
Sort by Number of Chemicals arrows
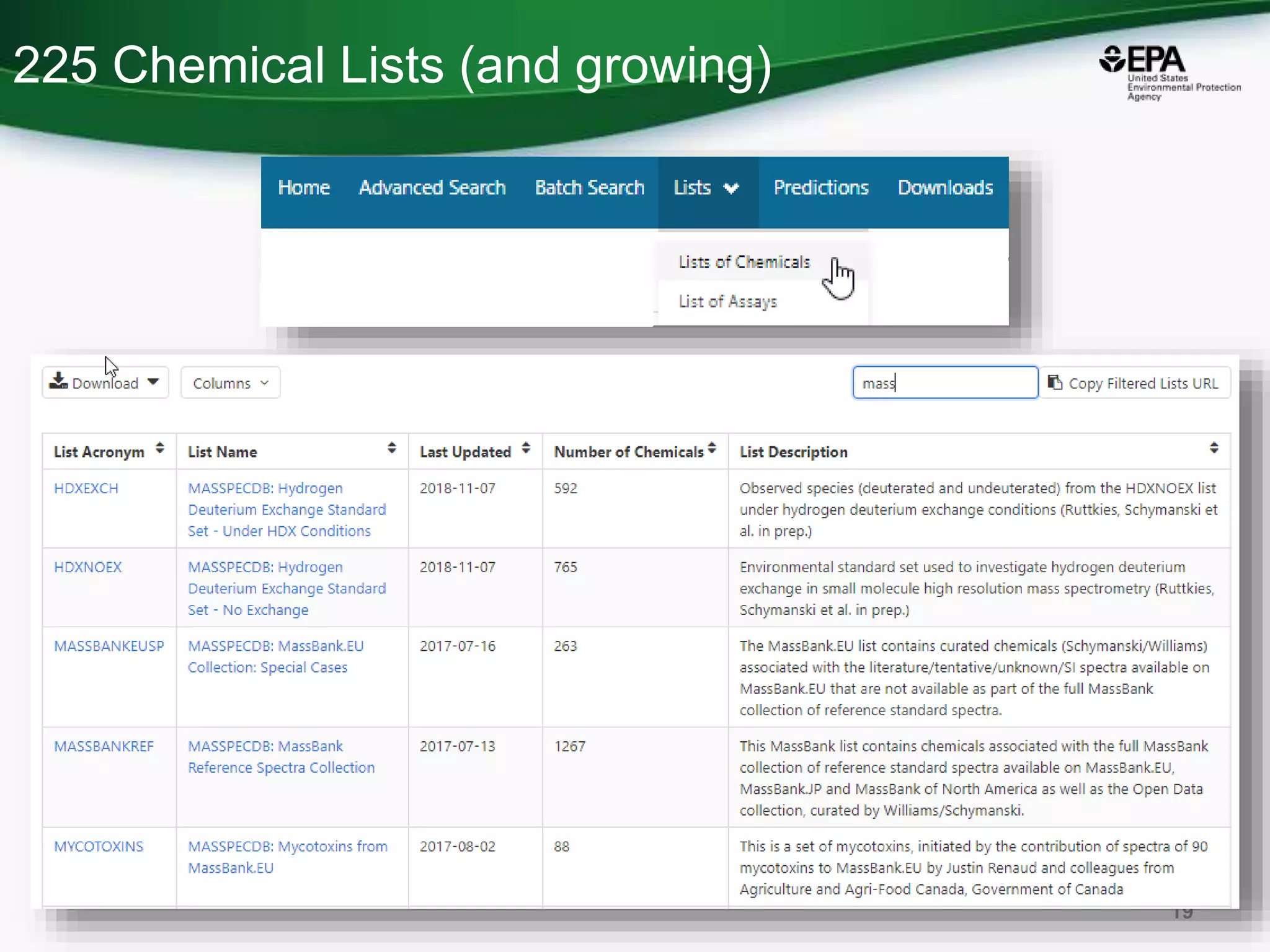pos(712,448)
